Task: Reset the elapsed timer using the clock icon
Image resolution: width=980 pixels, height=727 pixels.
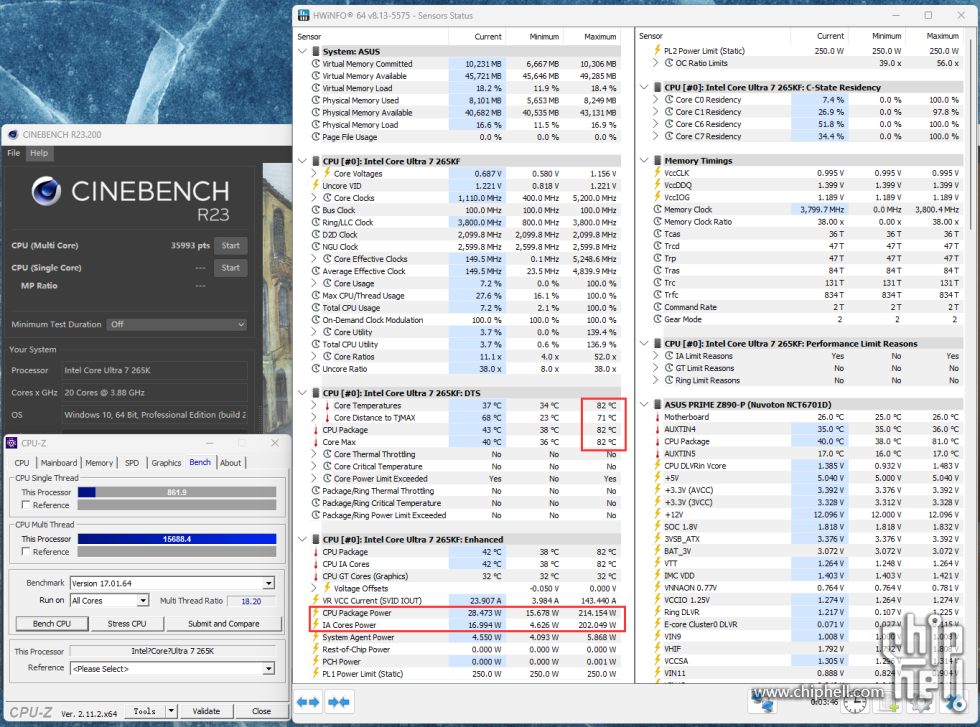Action: 854,703
